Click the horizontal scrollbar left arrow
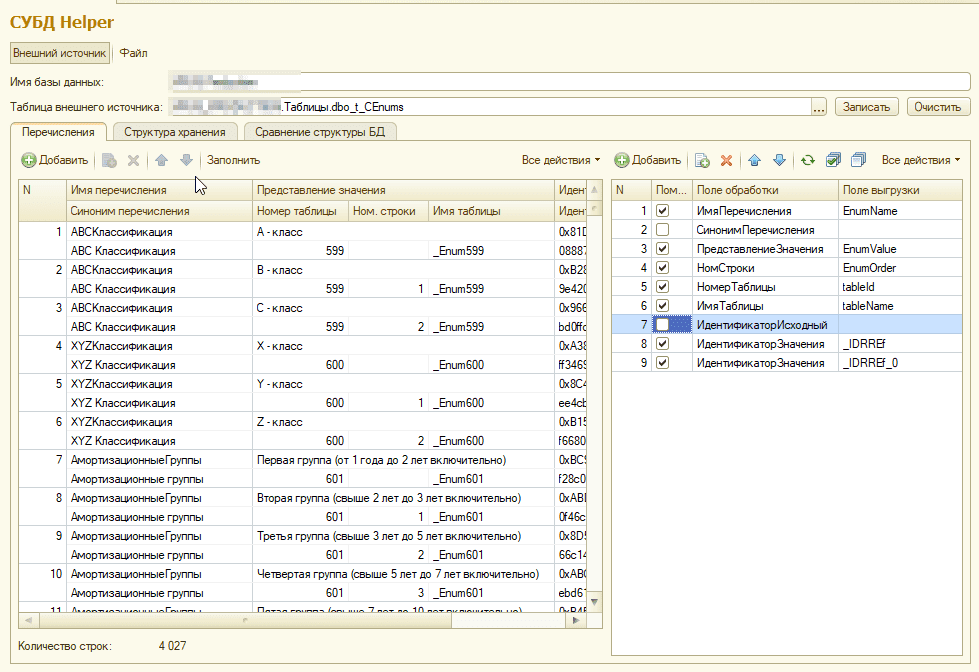Viewport: 979px width, 672px height. (28, 621)
